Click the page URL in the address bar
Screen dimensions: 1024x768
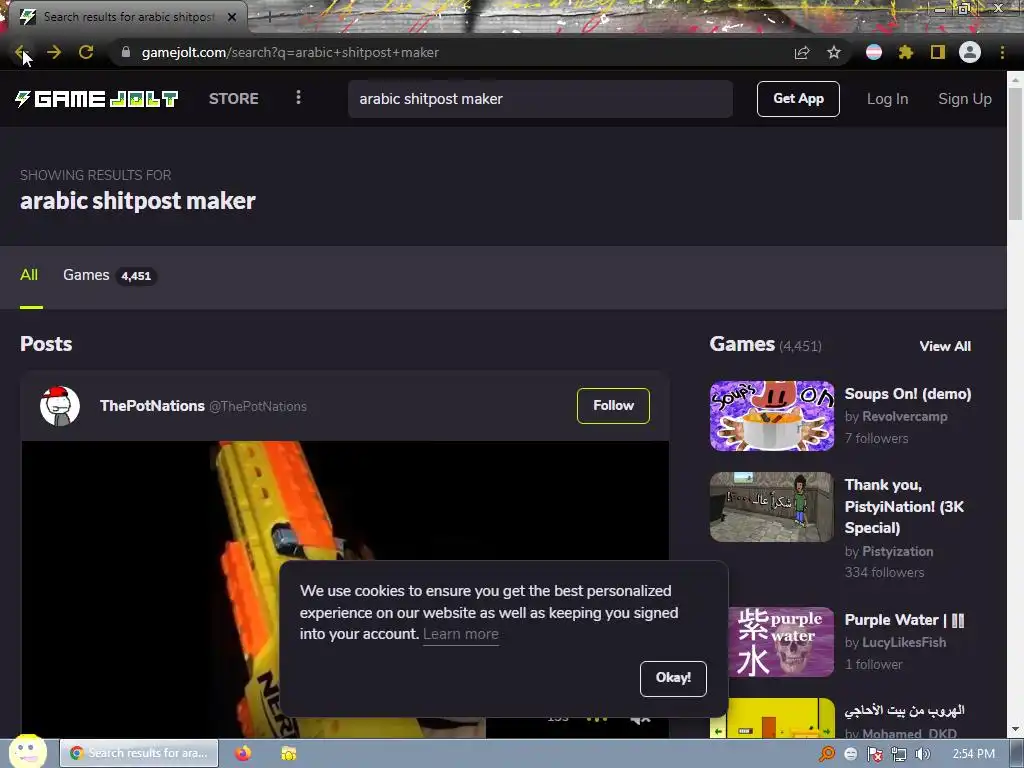[x=290, y=52]
